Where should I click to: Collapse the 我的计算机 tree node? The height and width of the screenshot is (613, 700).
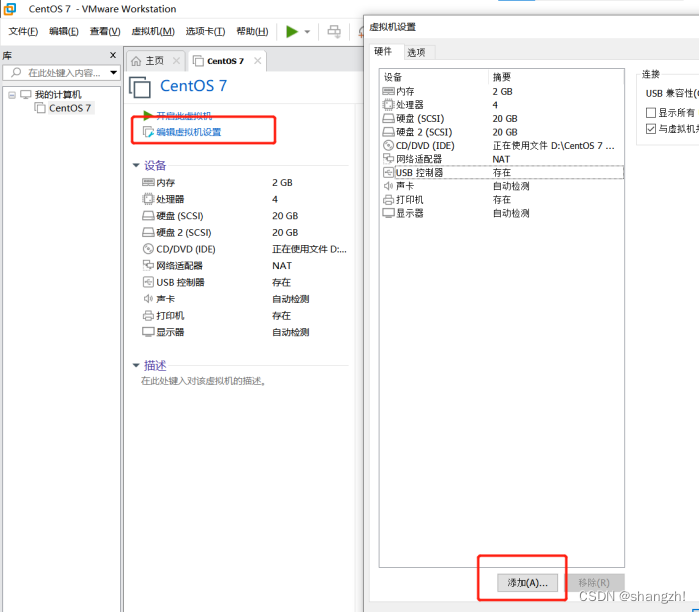tap(12, 95)
